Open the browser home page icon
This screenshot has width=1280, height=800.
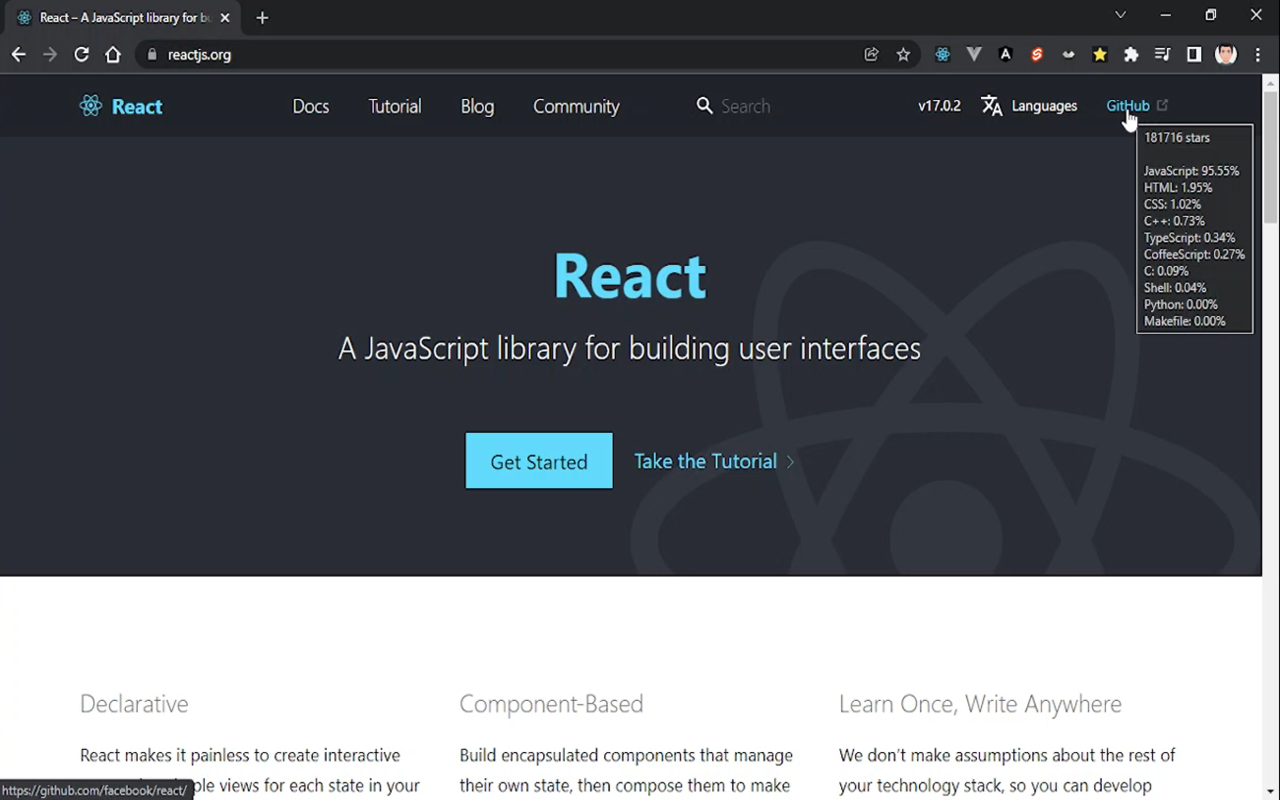tap(113, 55)
